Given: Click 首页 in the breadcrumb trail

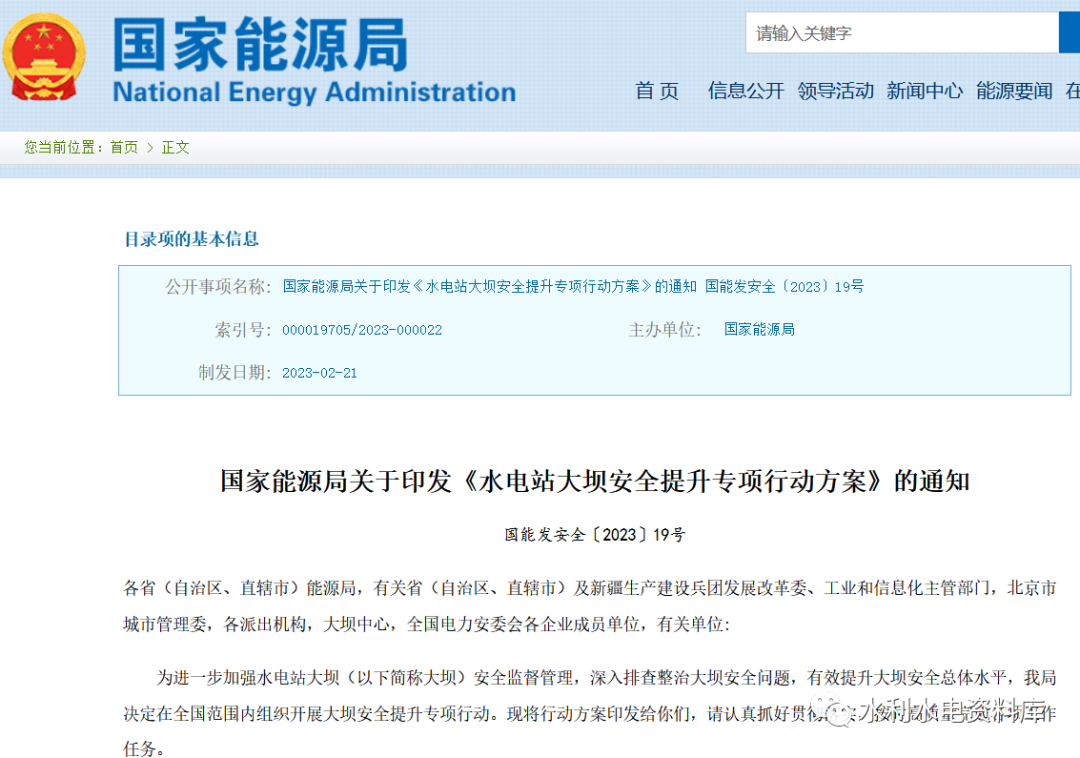Looking at the screenshot, I should click(x=124, y=147).
